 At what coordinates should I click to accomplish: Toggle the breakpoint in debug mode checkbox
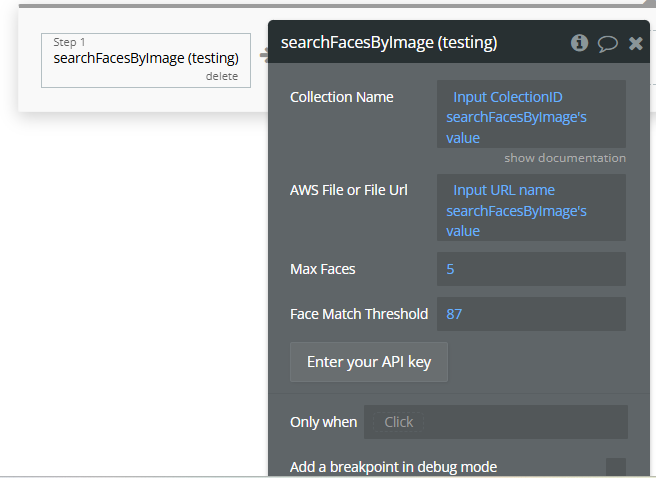tap(616, 467)
